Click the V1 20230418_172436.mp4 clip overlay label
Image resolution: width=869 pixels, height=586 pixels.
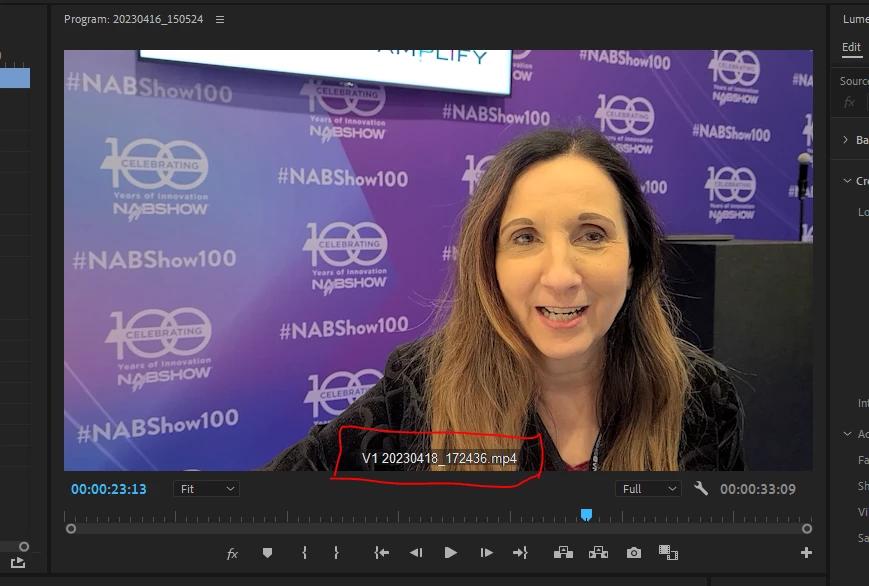439,458
